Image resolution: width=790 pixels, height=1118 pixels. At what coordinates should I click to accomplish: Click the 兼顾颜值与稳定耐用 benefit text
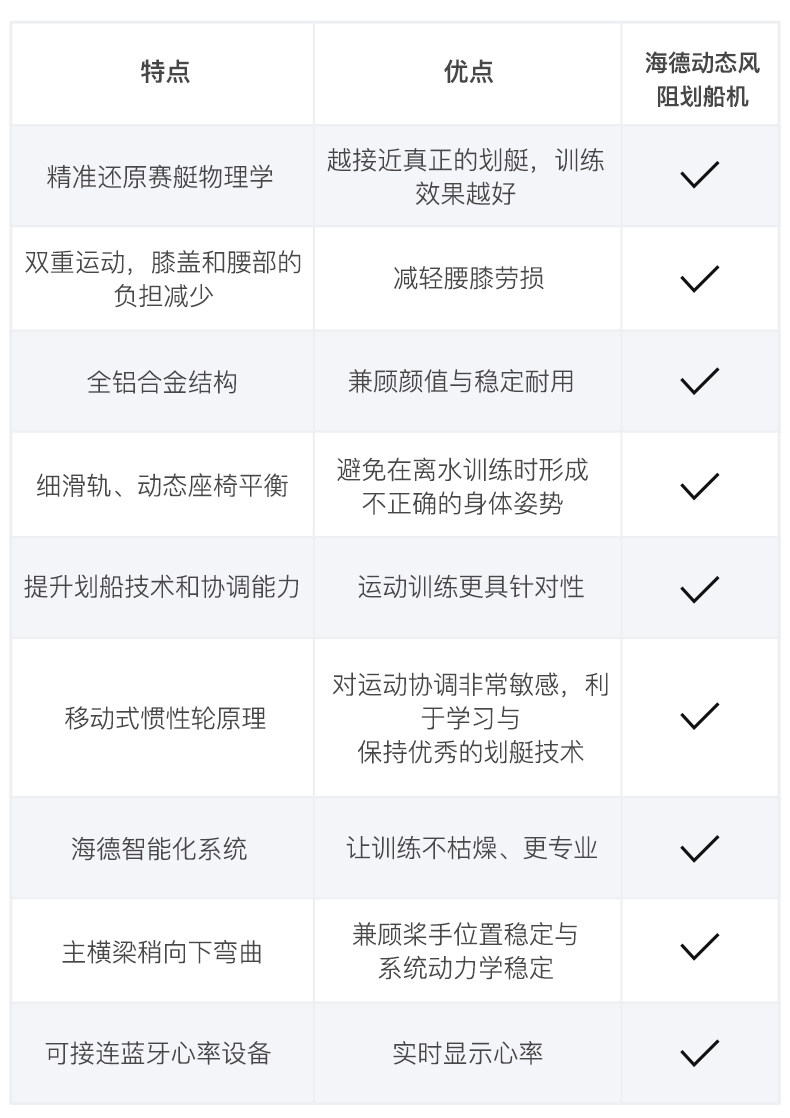(461, 381)
